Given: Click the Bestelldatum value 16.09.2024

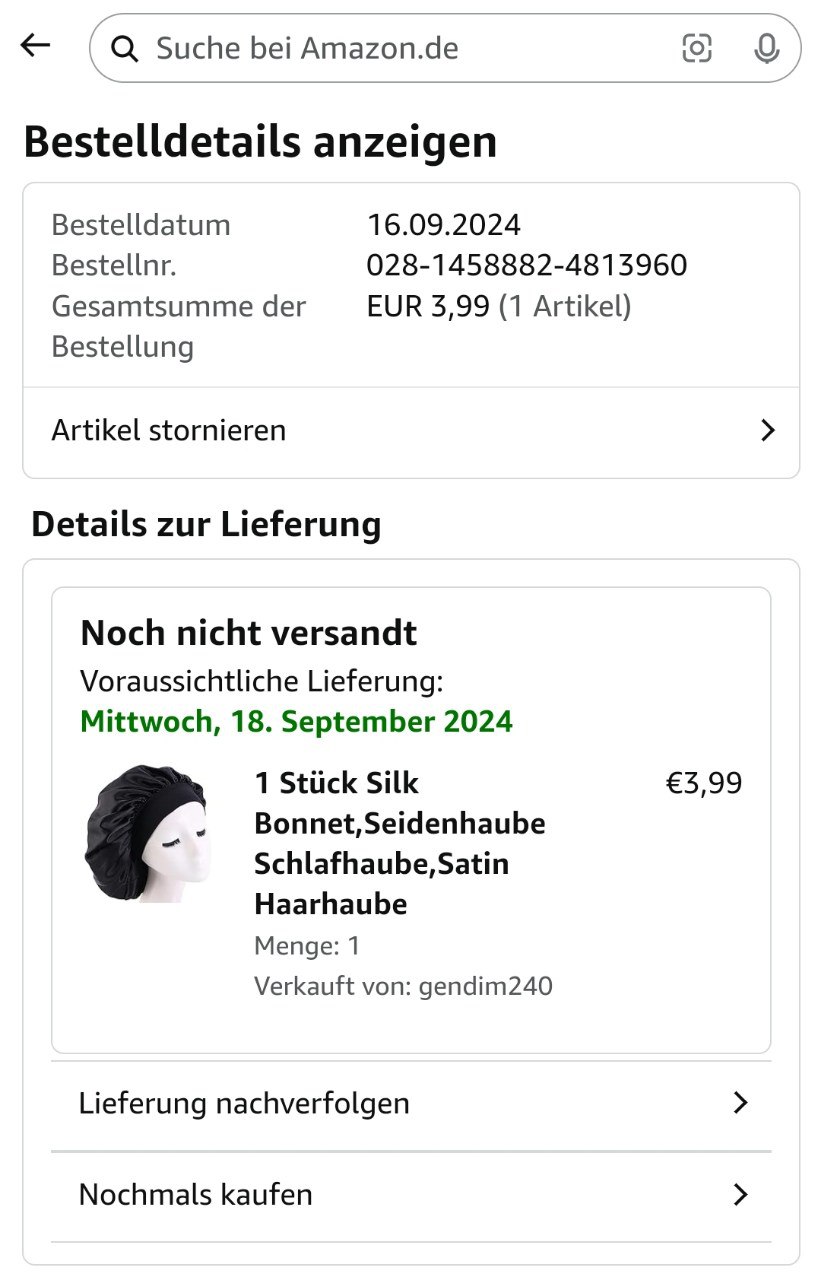Looking at the screenshot, I should [x=443, y=225].
